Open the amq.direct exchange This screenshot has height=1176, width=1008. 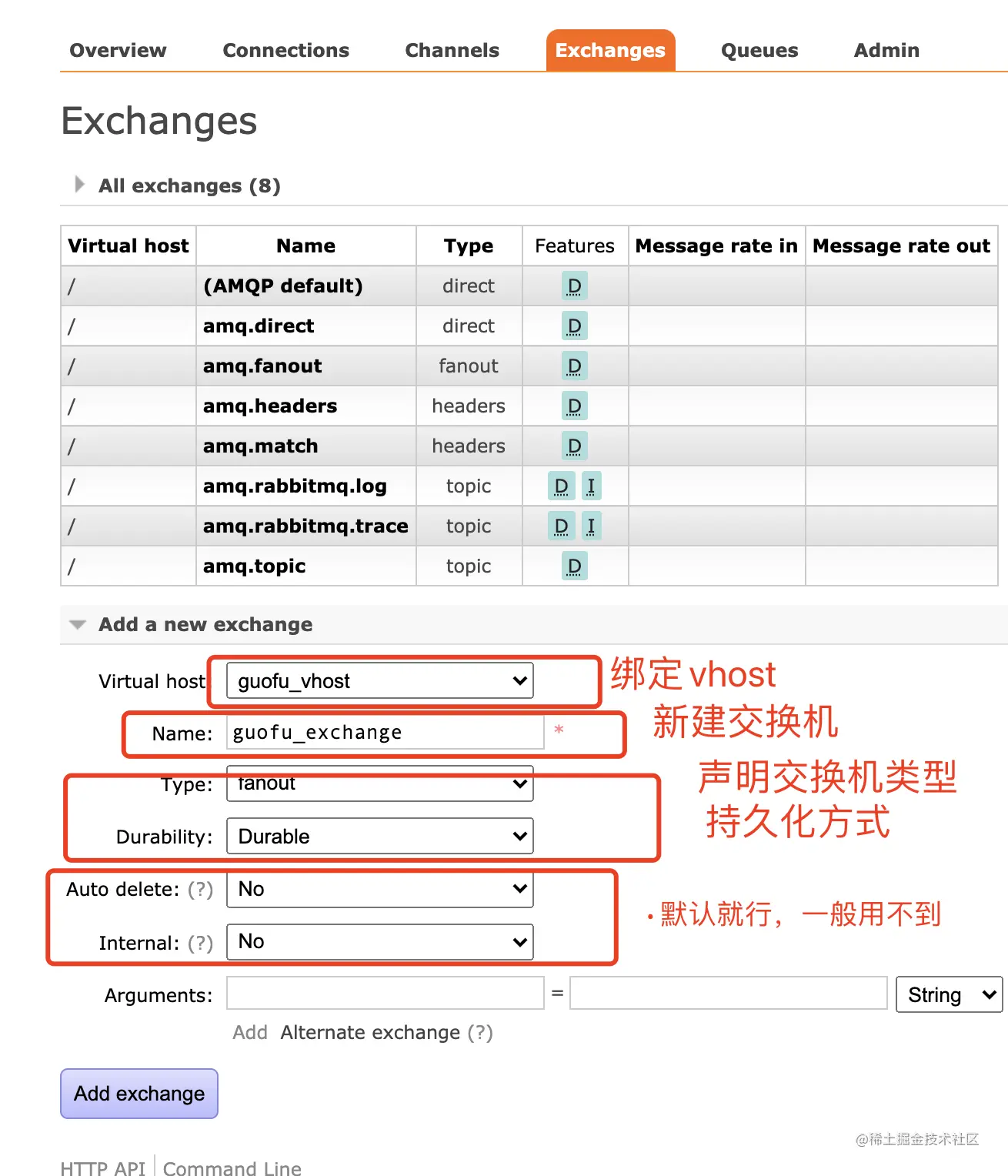click(259, 326)
